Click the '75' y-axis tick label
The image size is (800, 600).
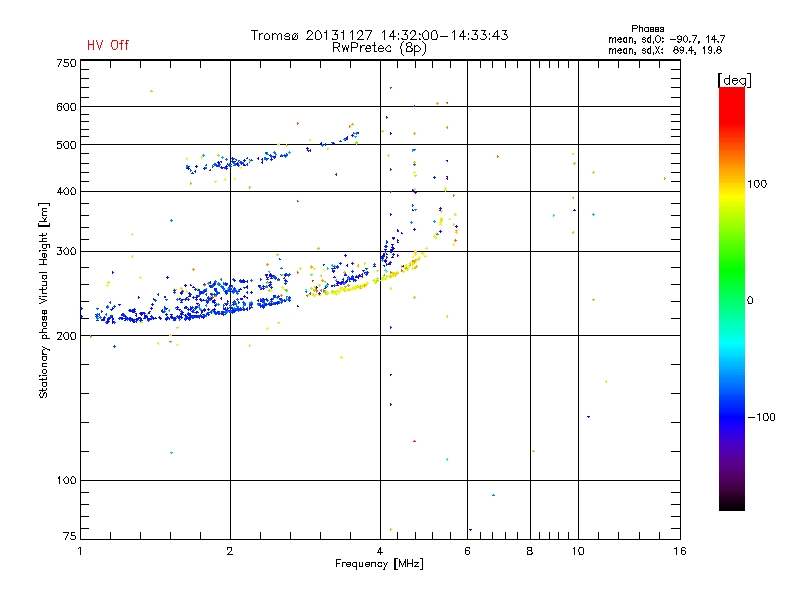point(69,536)
